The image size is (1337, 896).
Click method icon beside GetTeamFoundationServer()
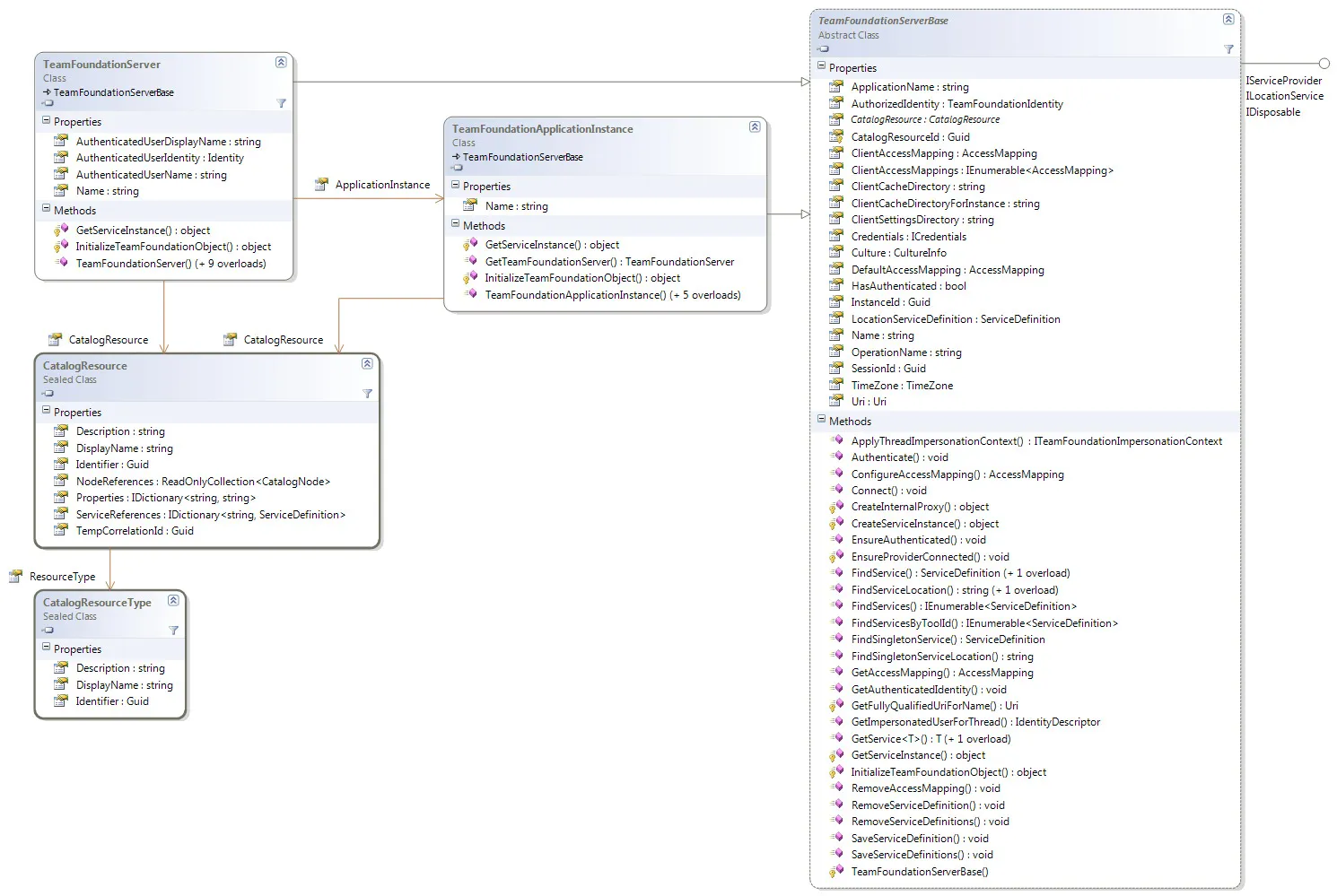[470, 261]
